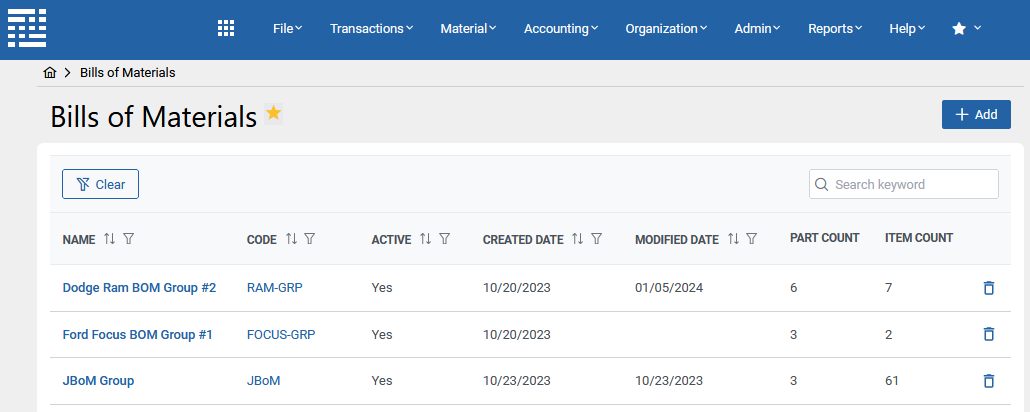
Task: Open the apps grid launcher icon
Action: pyautogui.click(x=226, y=28)
